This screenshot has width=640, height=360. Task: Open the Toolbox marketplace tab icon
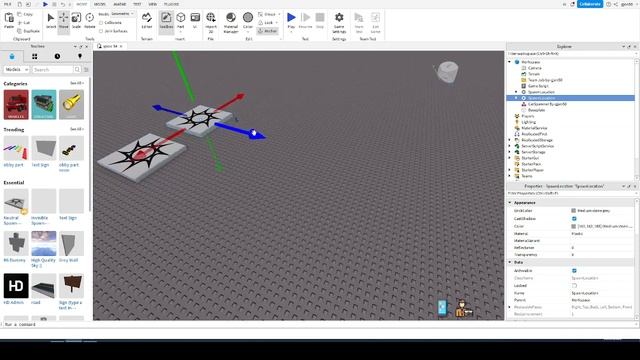[12, 56]
